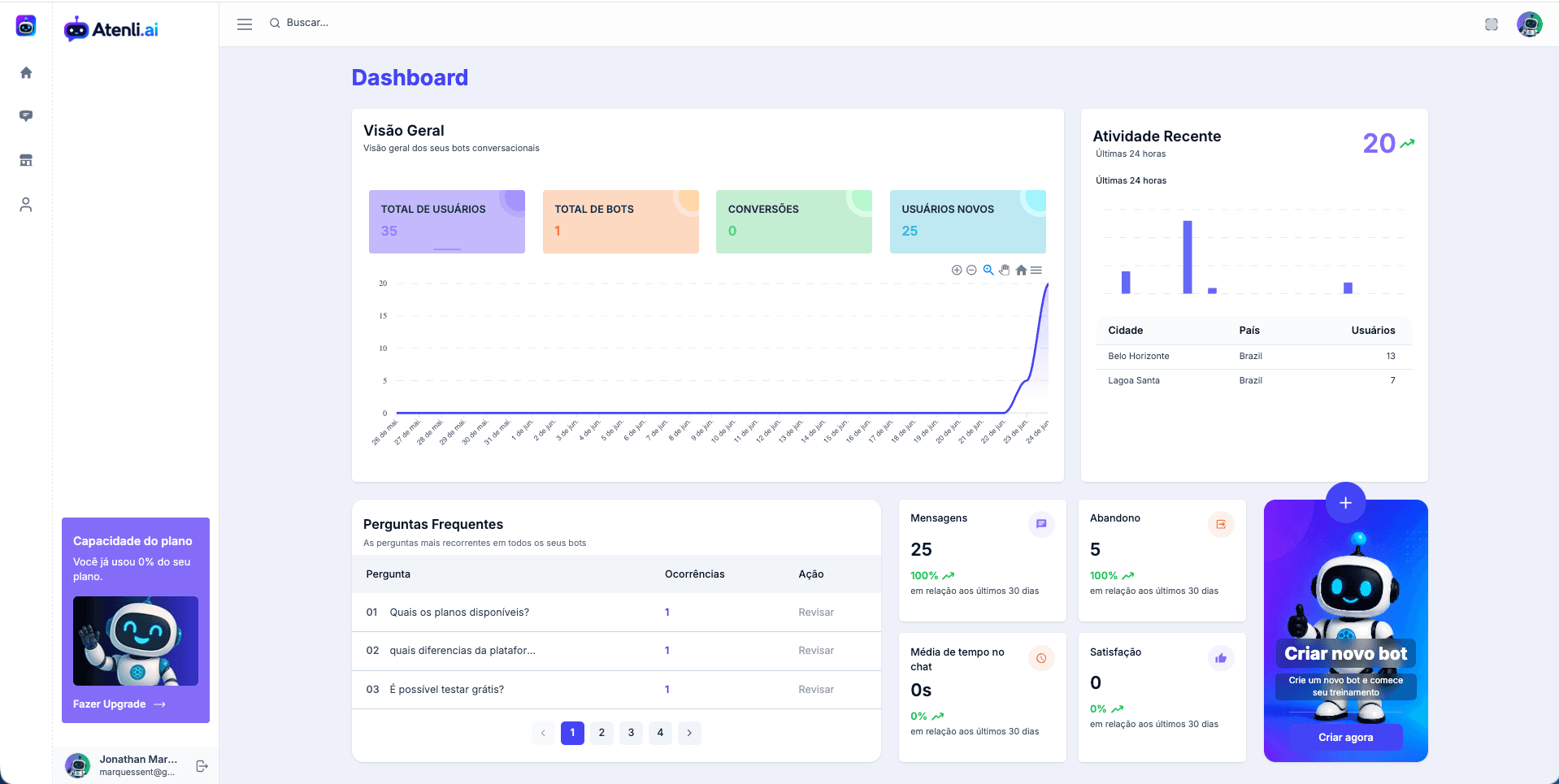Select the CONVERSÕES card
The width and height of the screenshot is (1559, 784).
[794, 222]
